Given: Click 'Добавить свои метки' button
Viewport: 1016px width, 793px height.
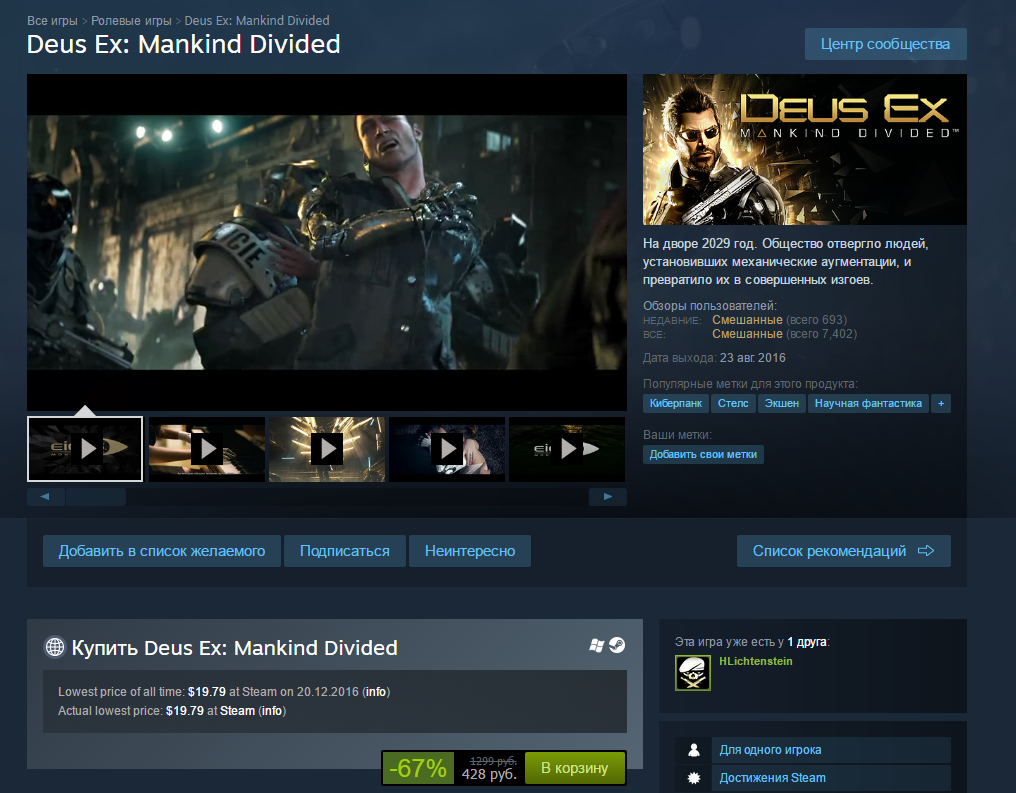Looking at the screenshot, I should pos(703,455).
